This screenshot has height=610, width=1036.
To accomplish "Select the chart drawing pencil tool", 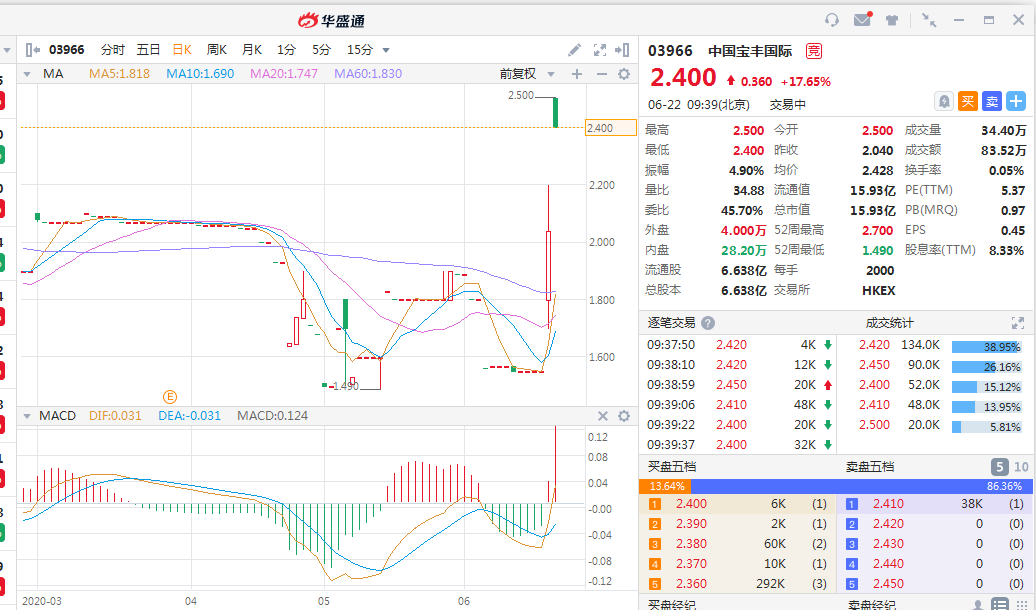I will click(x=575, y=49).
